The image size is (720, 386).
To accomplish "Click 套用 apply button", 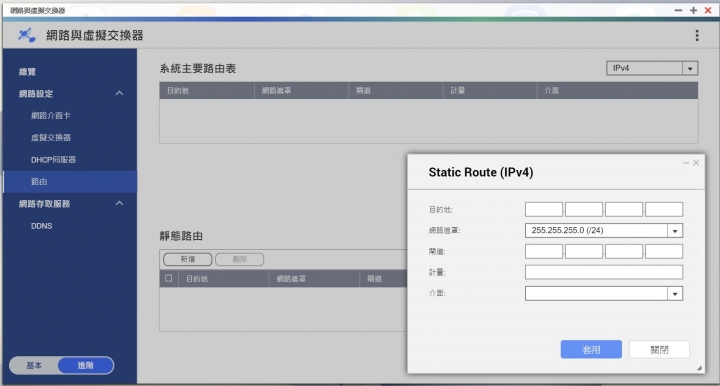I will pyautogui.click(x=591, y=349).
